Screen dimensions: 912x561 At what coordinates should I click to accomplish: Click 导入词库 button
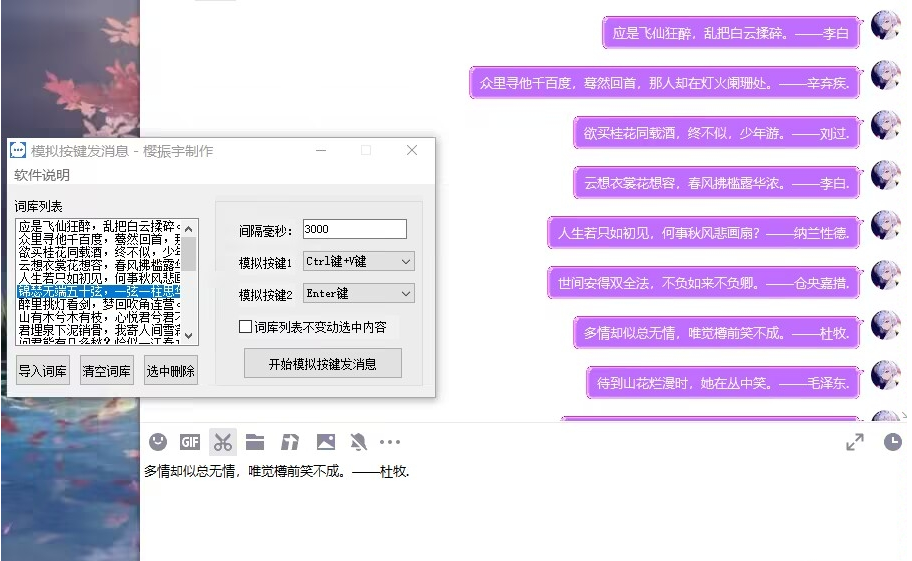(42, 371)
